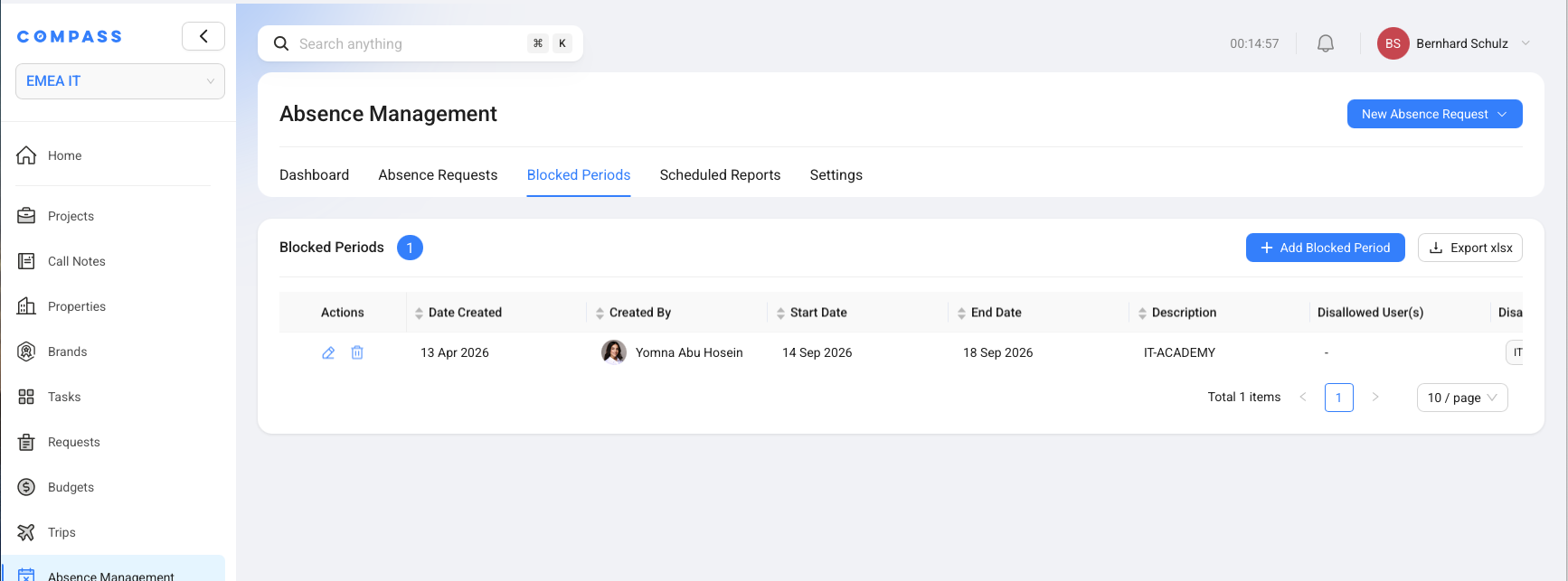Click the 18 Sep 2026 end date
Viewport: 1568px width, 581px height.
coord(998,352)
